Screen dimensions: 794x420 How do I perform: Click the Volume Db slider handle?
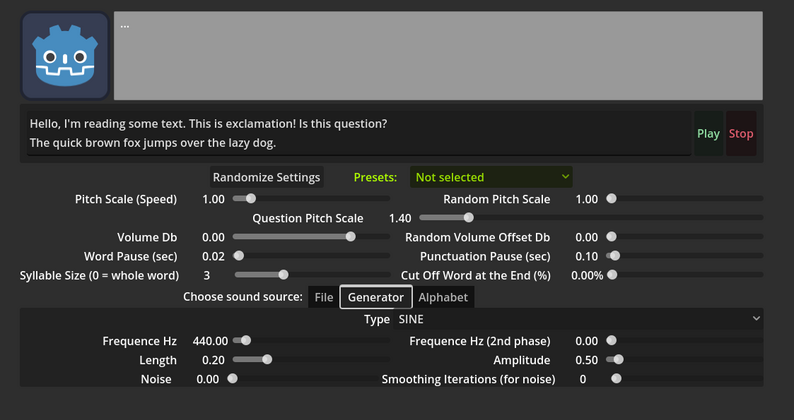tap(350, 237)
